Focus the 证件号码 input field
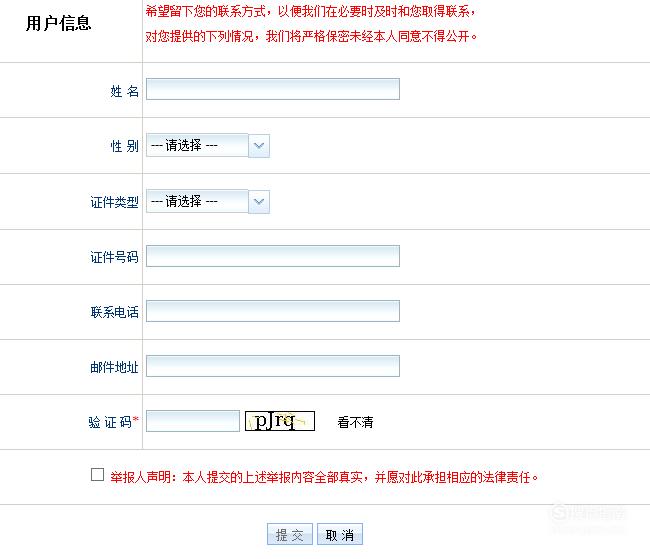The height and width of the screenshot is (559, 650). (x=273, y=256)
